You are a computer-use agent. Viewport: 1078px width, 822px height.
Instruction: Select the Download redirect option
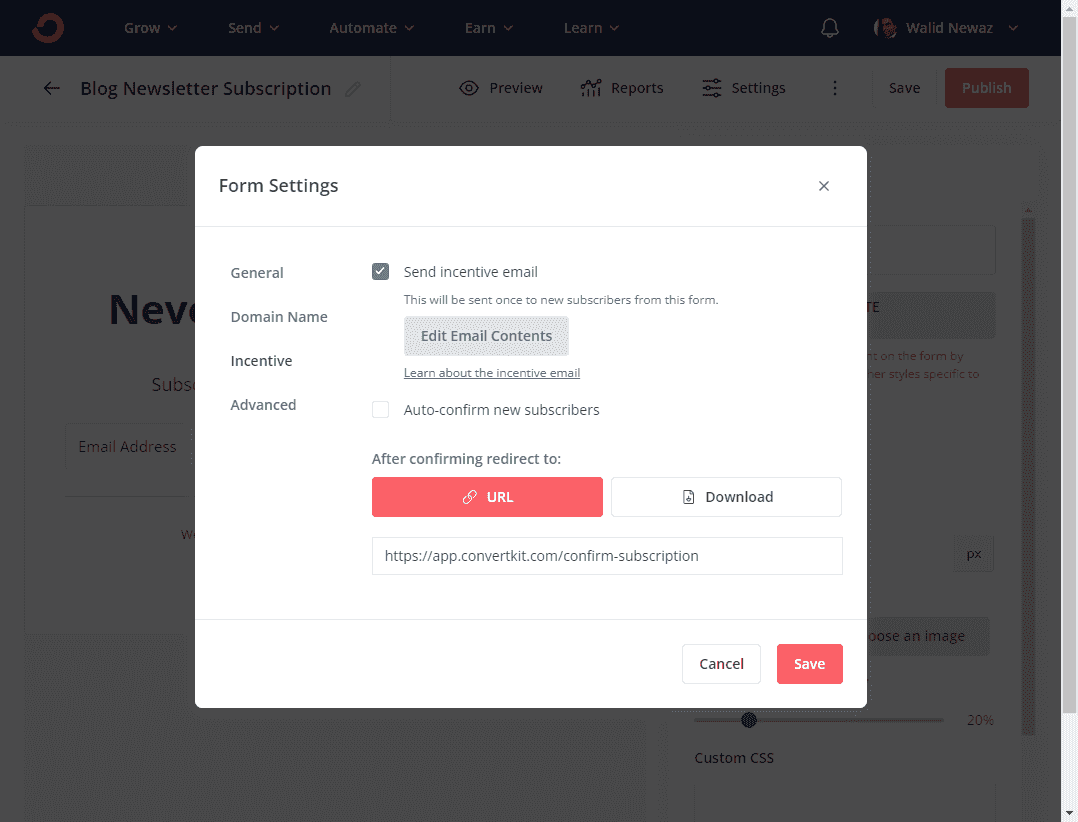726,497
